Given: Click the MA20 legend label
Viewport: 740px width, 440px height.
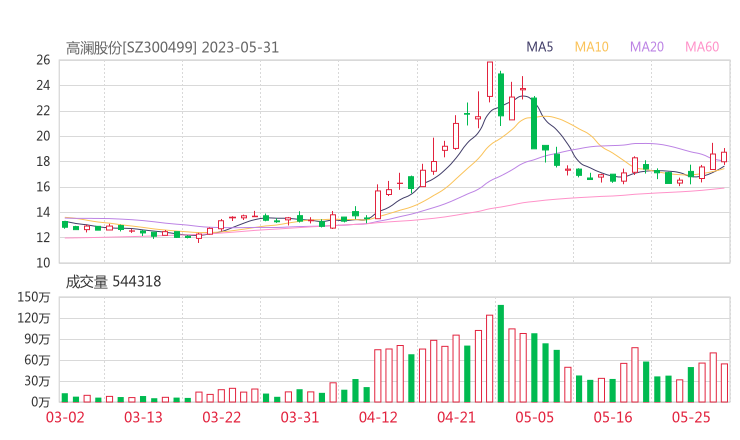Looking at the screenshot, I should (x=647, y=47).
